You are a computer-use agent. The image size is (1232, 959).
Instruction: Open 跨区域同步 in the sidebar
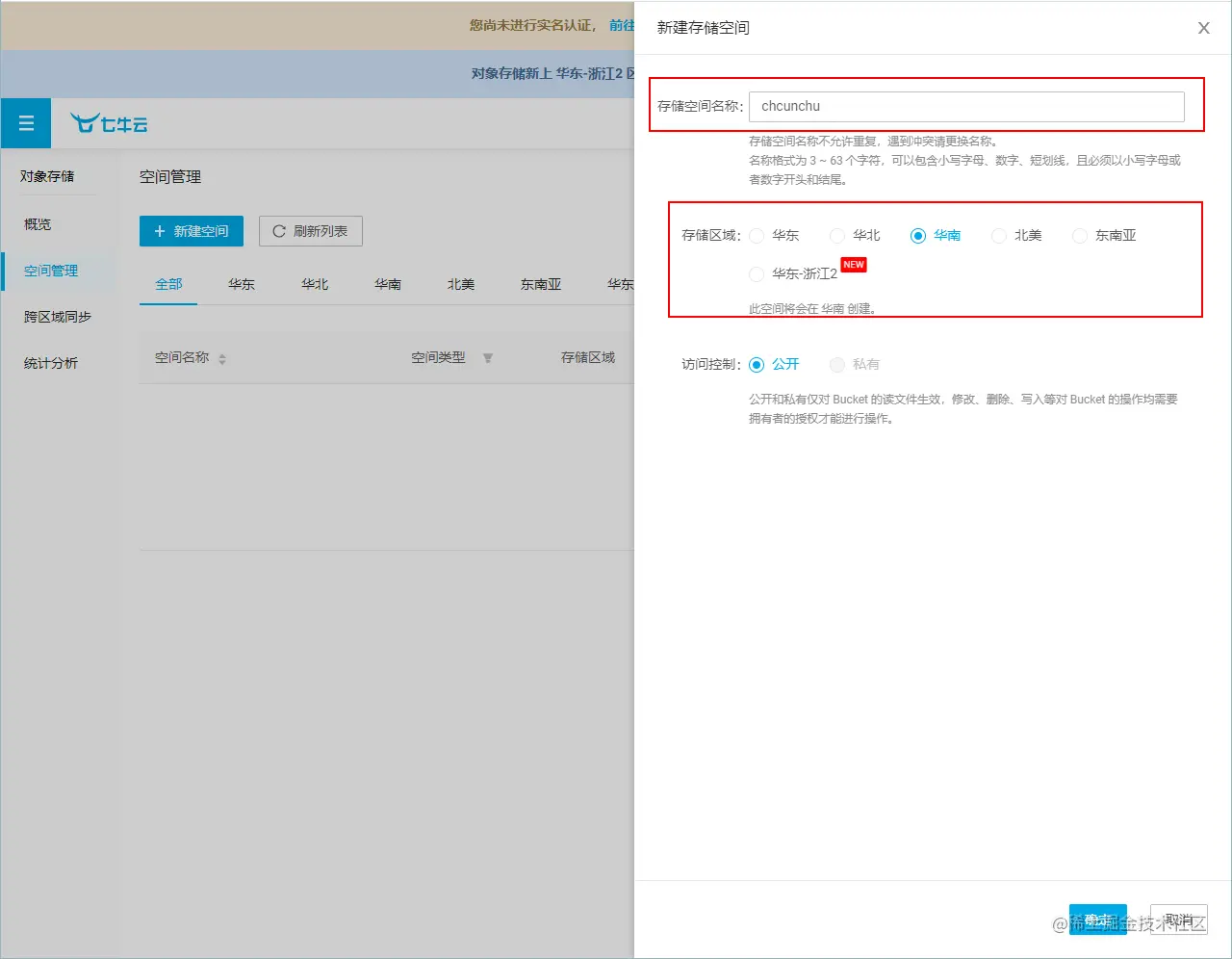(58, 317)
